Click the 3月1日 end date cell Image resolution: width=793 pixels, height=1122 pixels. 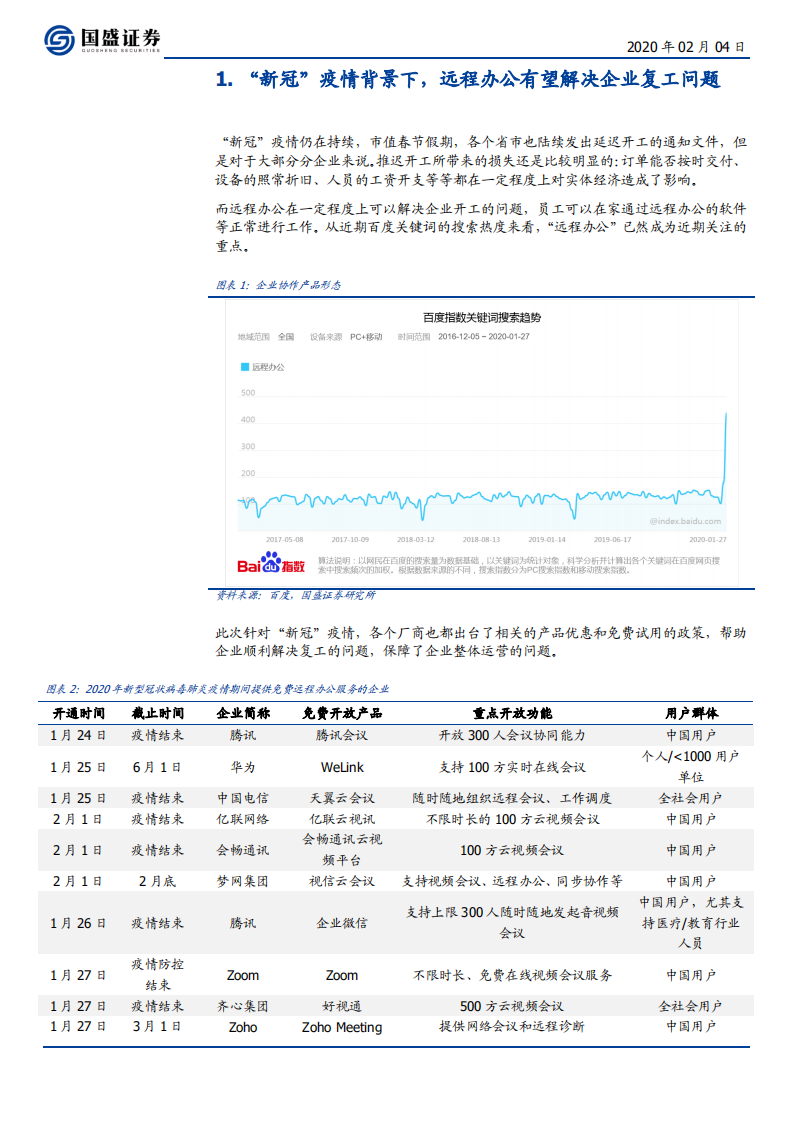pyautogui.click(x=157, y=1027)
